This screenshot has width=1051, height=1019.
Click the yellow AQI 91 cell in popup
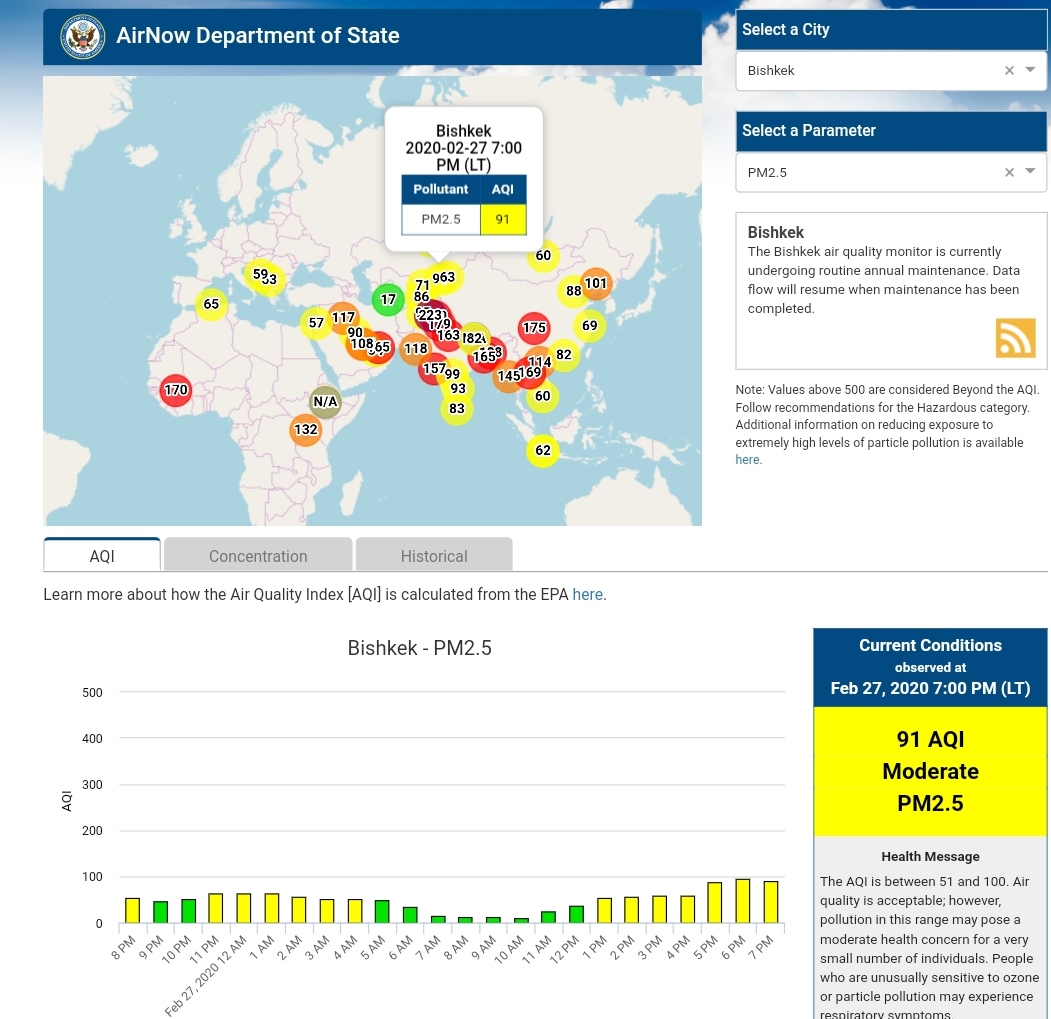[x=502, y=219]
